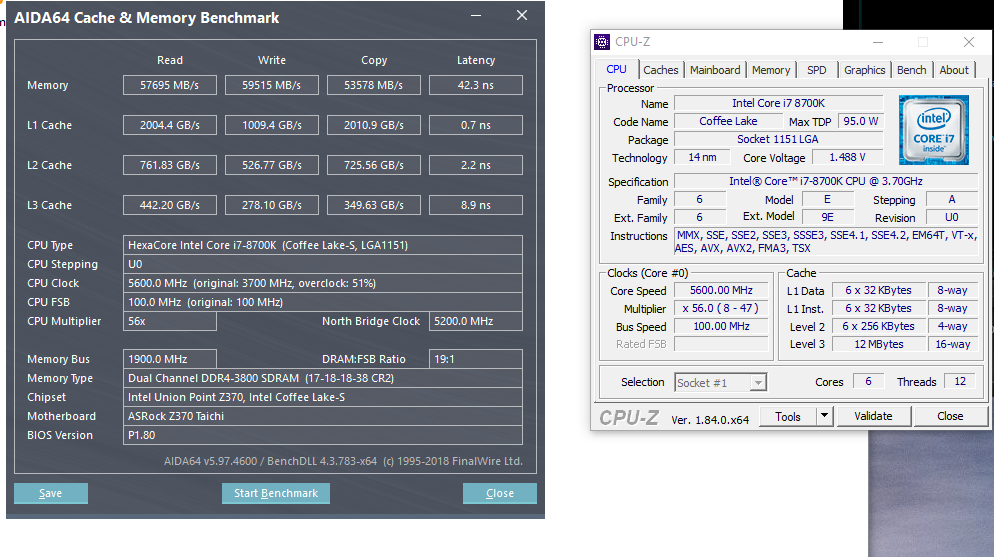This screenshot has width=994, height=557.
Task: Click the L2 Cache Copy 725.56 GB/s value
Action: 374,165
